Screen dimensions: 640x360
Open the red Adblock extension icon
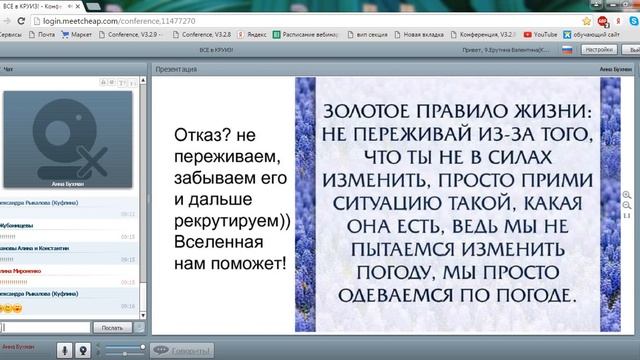click(x=602, y=21)
